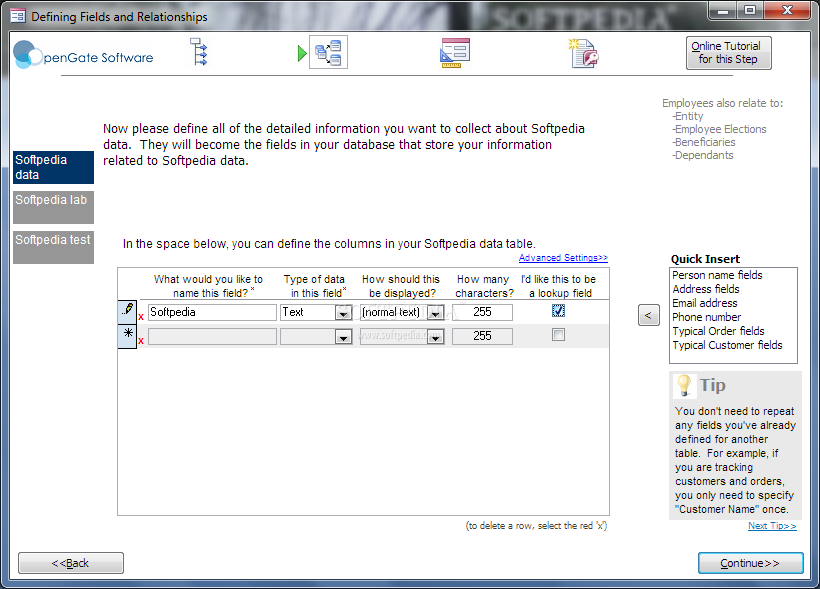Click -Beneficiaries related text
The width and height of the screenshot is (820, 589).
coord(703,142)
